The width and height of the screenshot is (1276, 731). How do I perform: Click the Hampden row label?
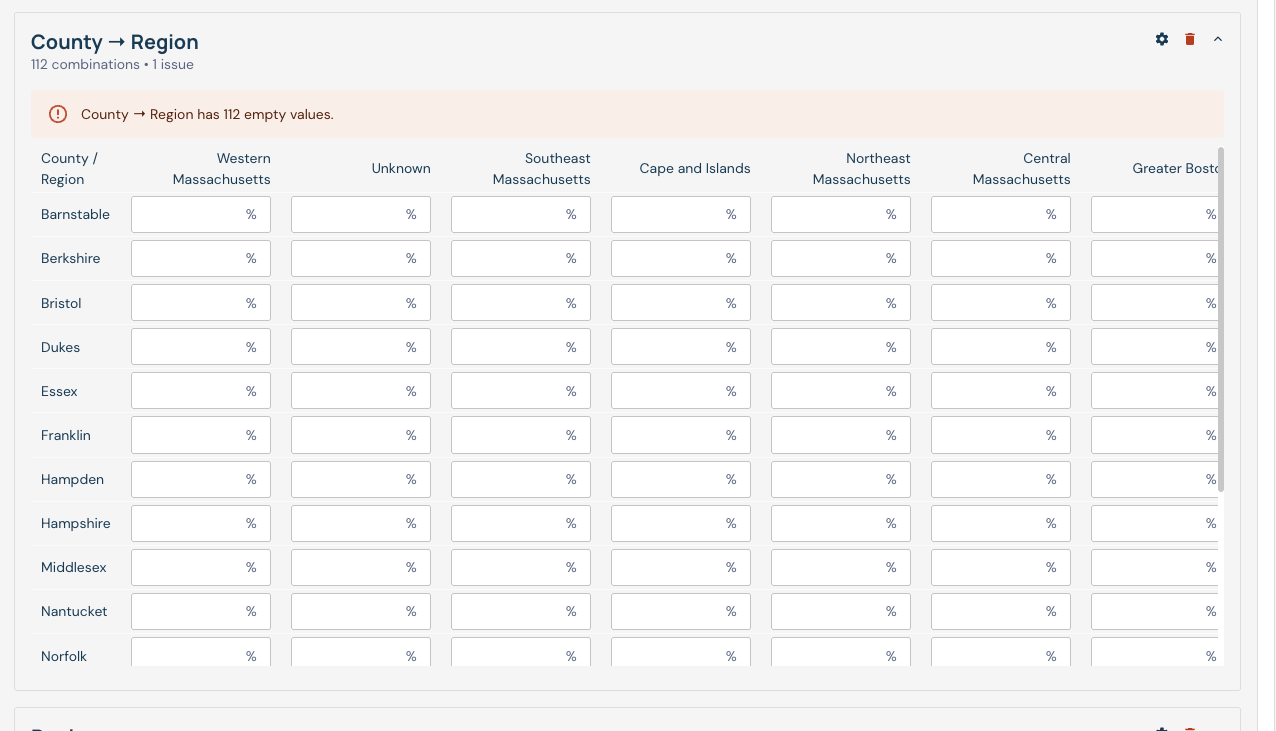pyautogui.click(x=72, y=479)
